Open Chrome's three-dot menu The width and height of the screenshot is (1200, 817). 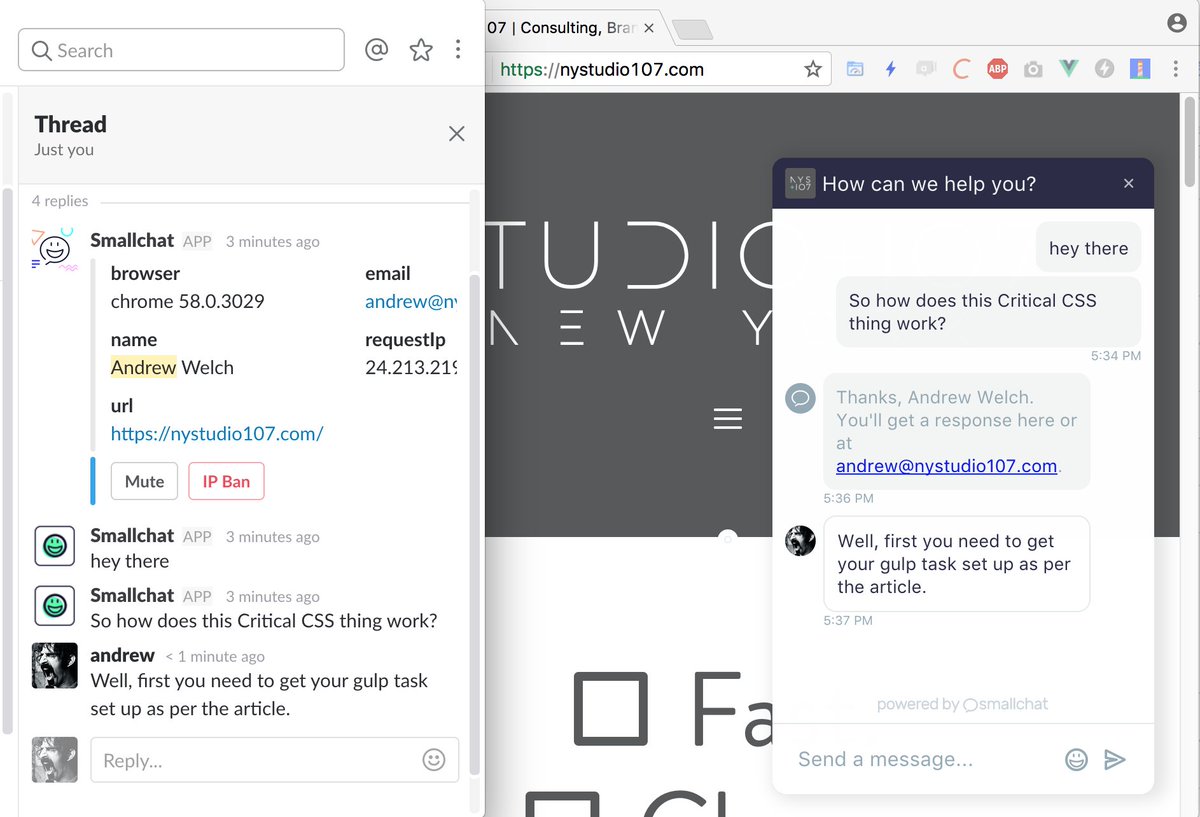(x=1174, y=69)
